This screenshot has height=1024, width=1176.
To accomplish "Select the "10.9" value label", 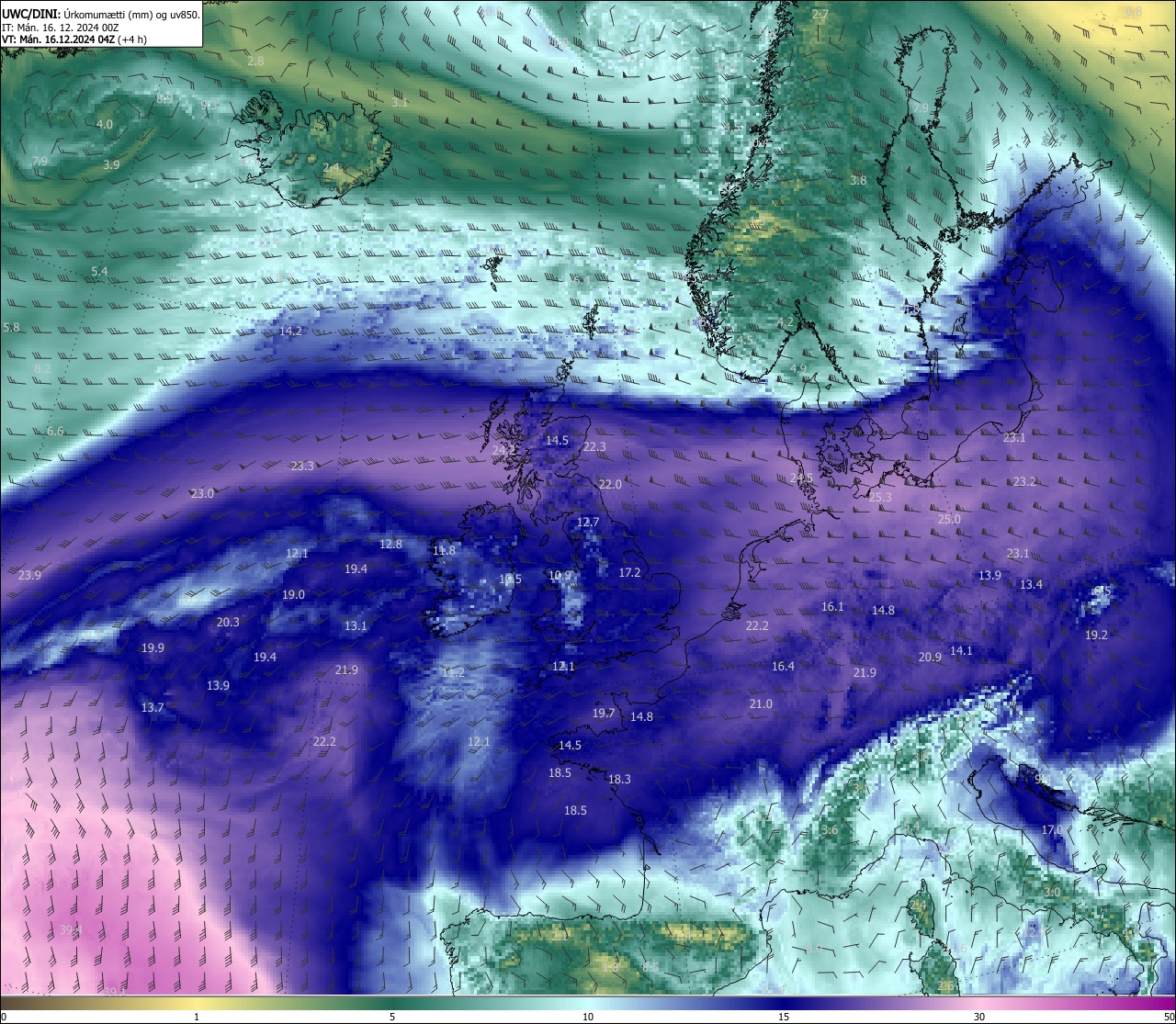I will point(560,575).
